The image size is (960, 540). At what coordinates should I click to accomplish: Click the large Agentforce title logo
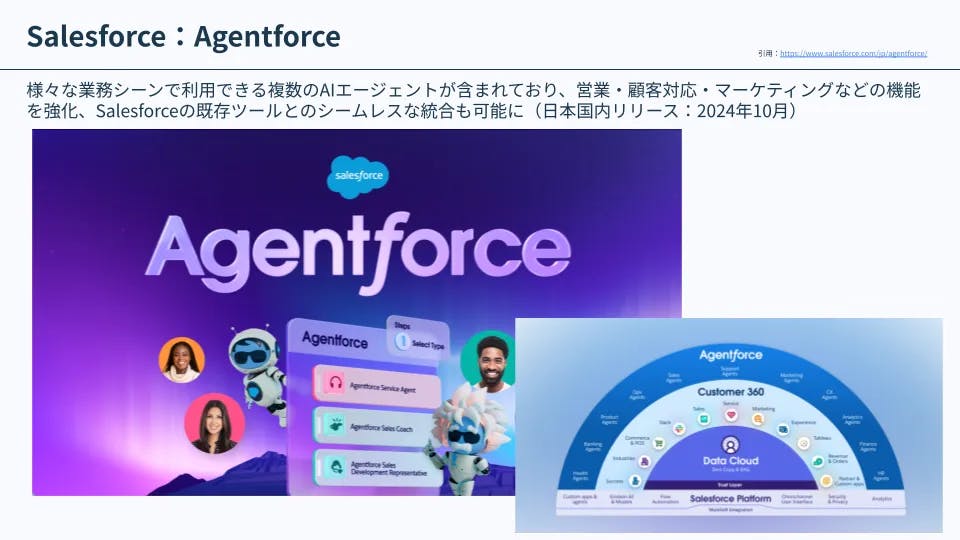358,251
